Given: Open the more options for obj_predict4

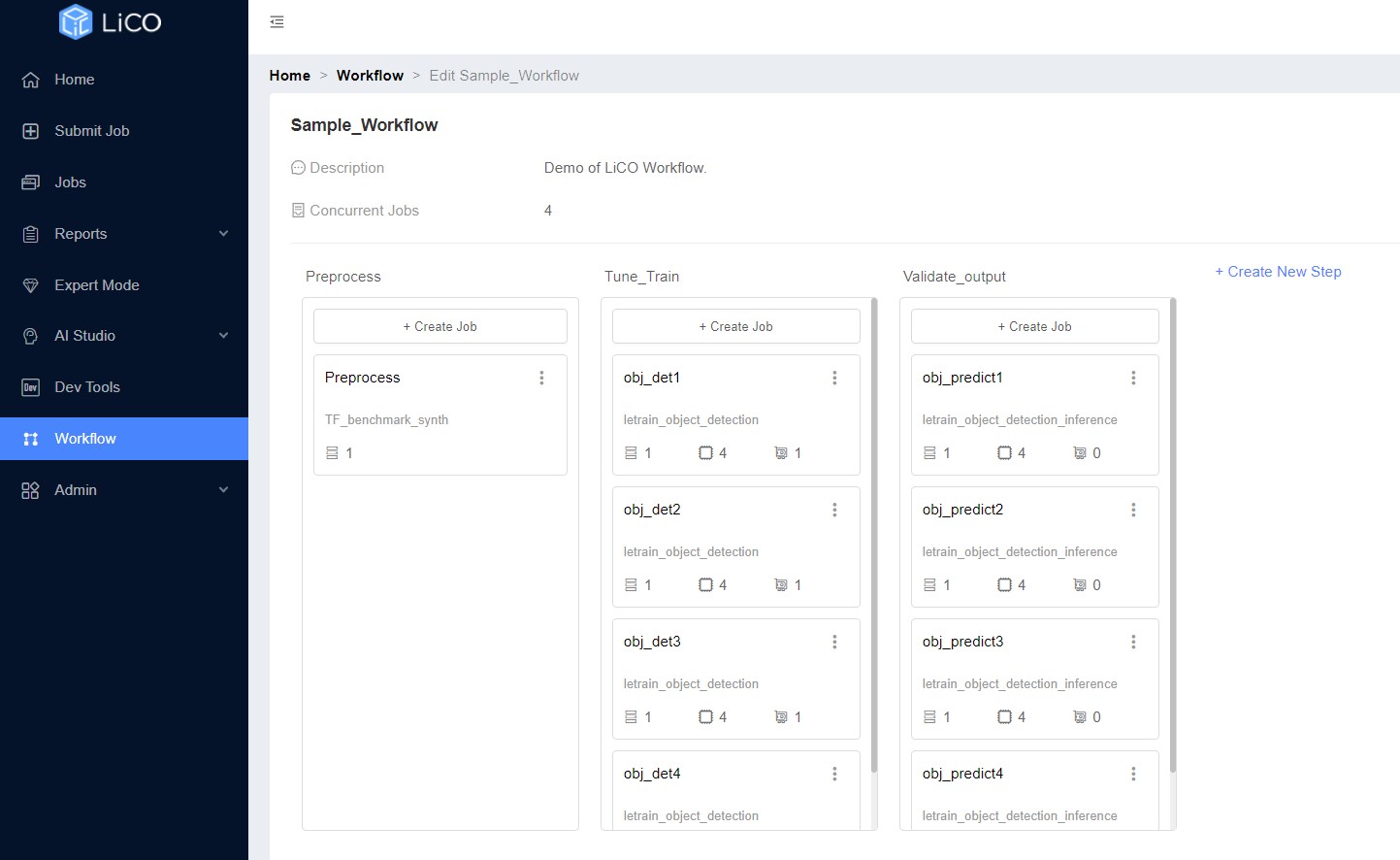Looking at the screenshot, I should coord(1133,774).
